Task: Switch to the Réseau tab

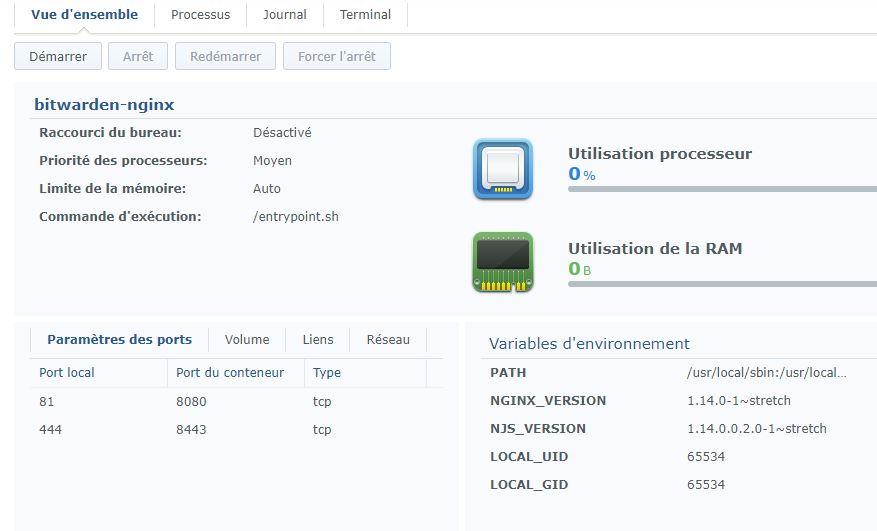Action: click(x=388, y=340)
